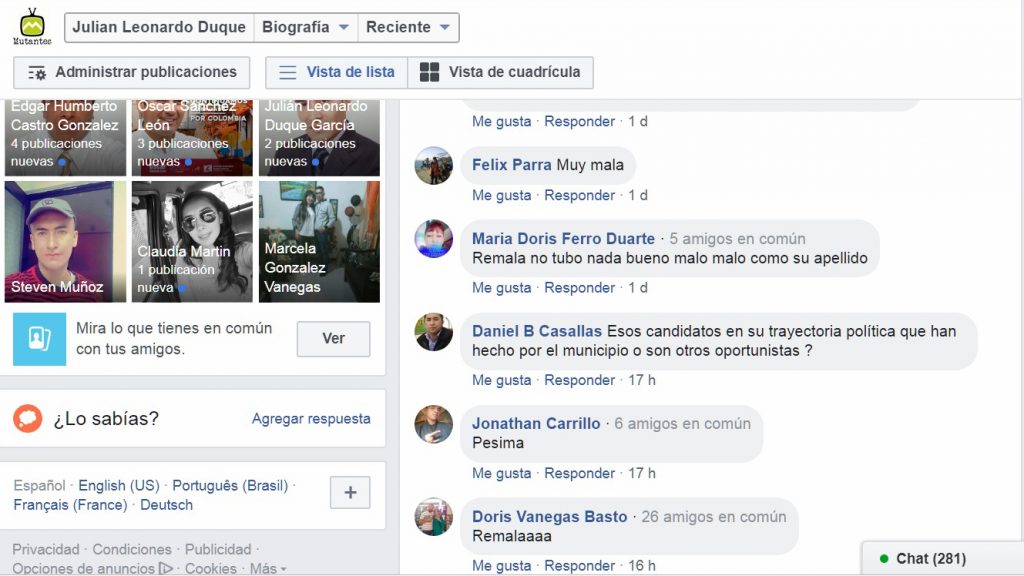Click the green Chat online status dot
The image size is (1024, 576).
point(884,559)
